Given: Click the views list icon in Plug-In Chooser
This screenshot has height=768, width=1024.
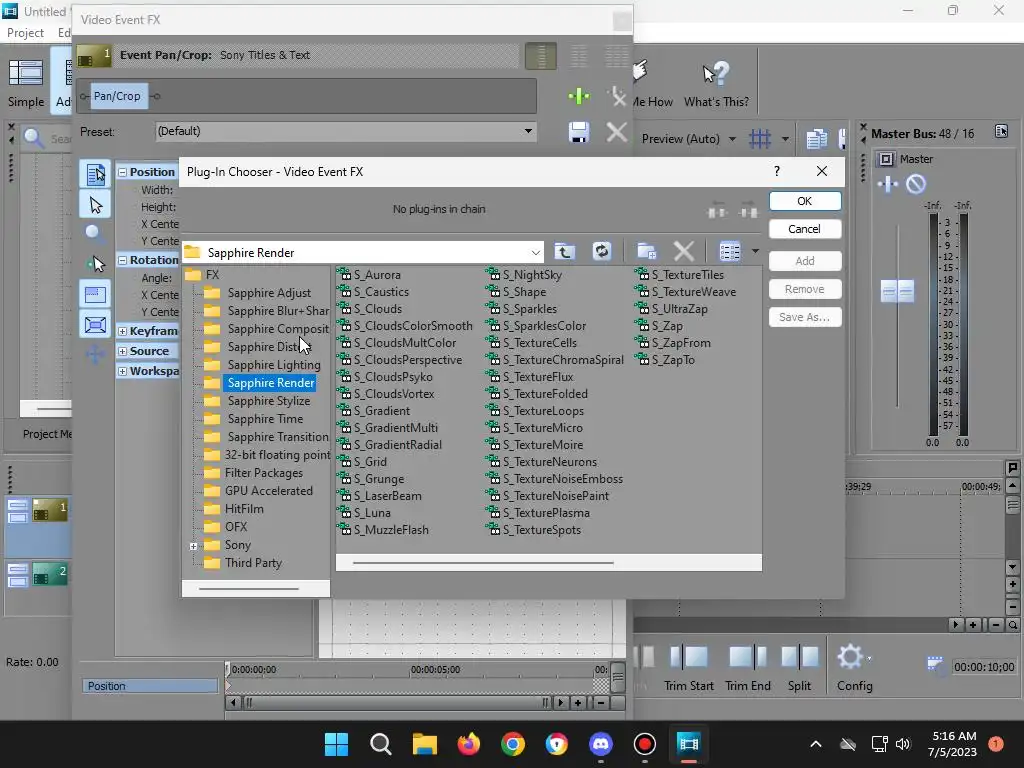Looking at the screenshot, I should point(730,251).
